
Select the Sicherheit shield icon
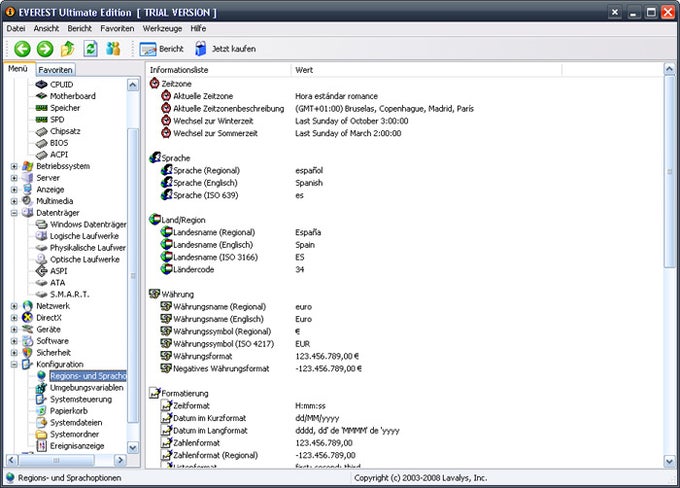(x=27, y=353)
